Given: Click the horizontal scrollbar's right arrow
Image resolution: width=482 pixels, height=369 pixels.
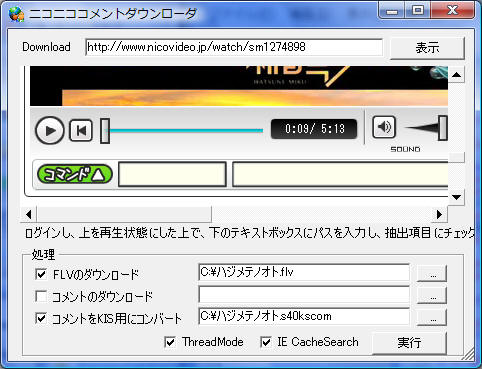Looking at the screenshot, I should (439, 214).
